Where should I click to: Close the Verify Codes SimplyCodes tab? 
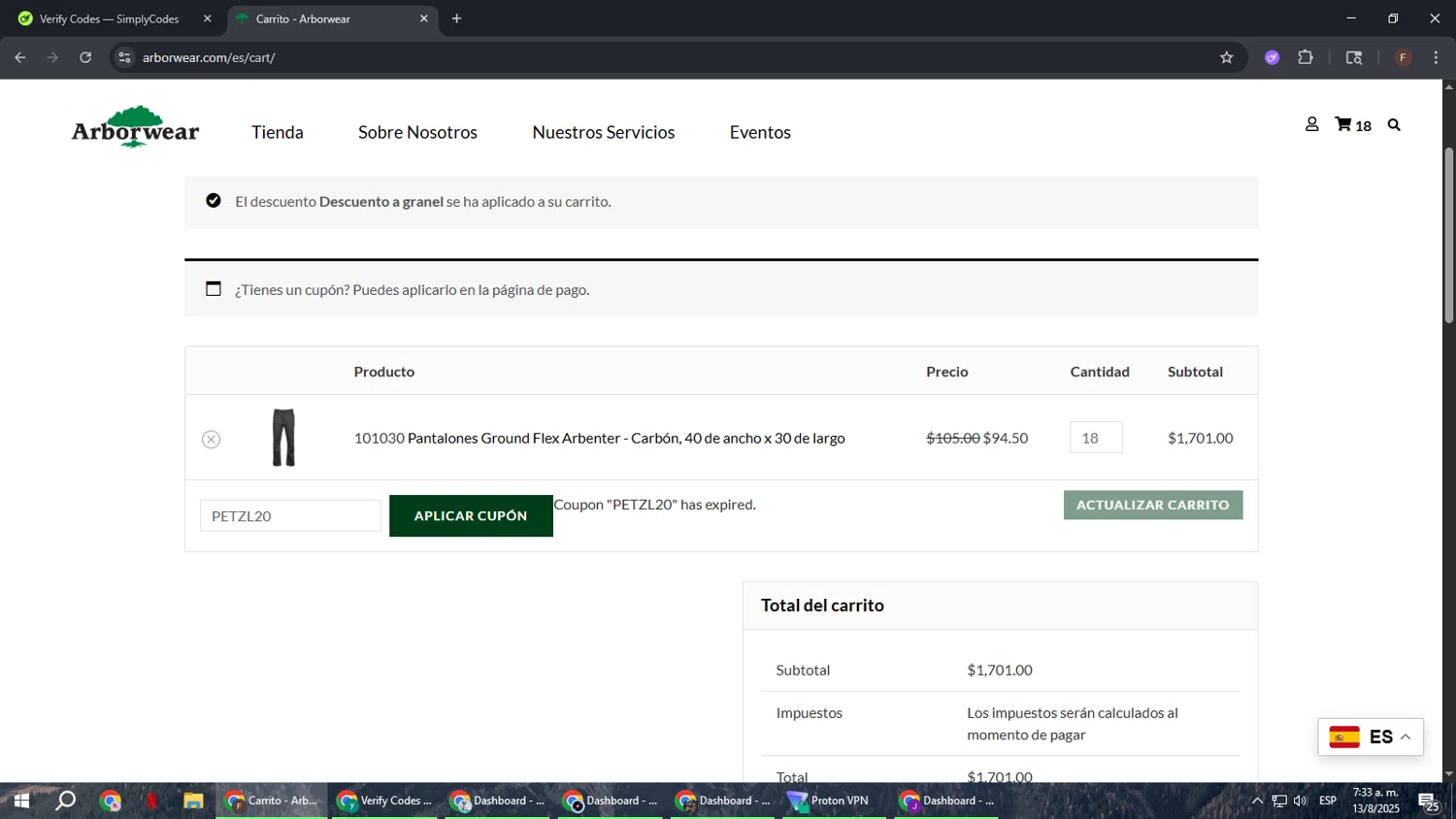pos(207,18)
